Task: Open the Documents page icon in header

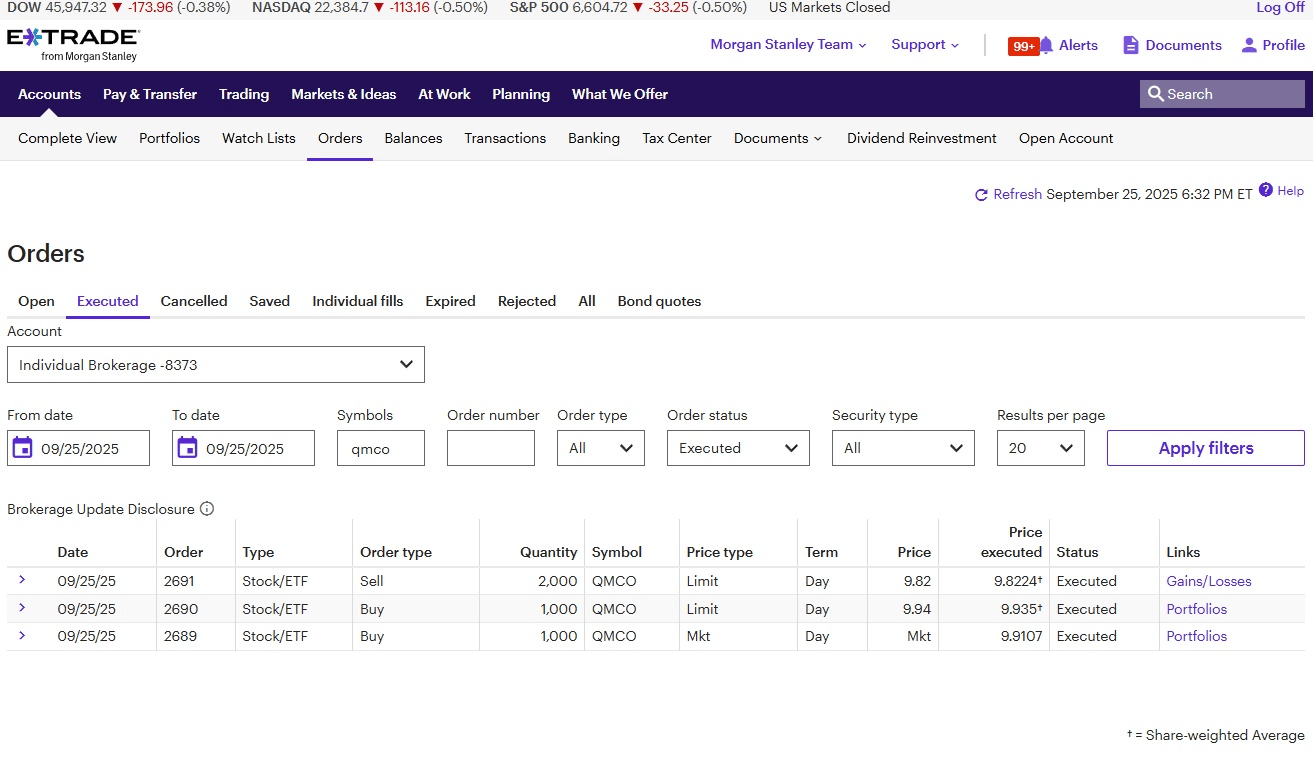Action: point(1131,45)
